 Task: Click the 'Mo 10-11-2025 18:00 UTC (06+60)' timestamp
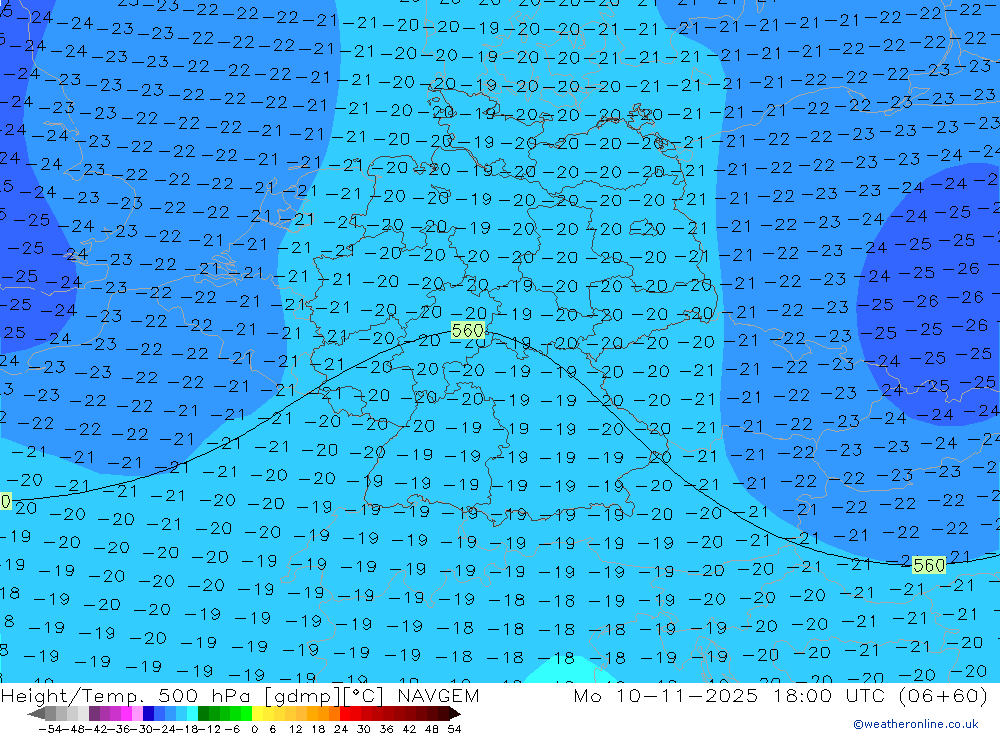point(781,695)
